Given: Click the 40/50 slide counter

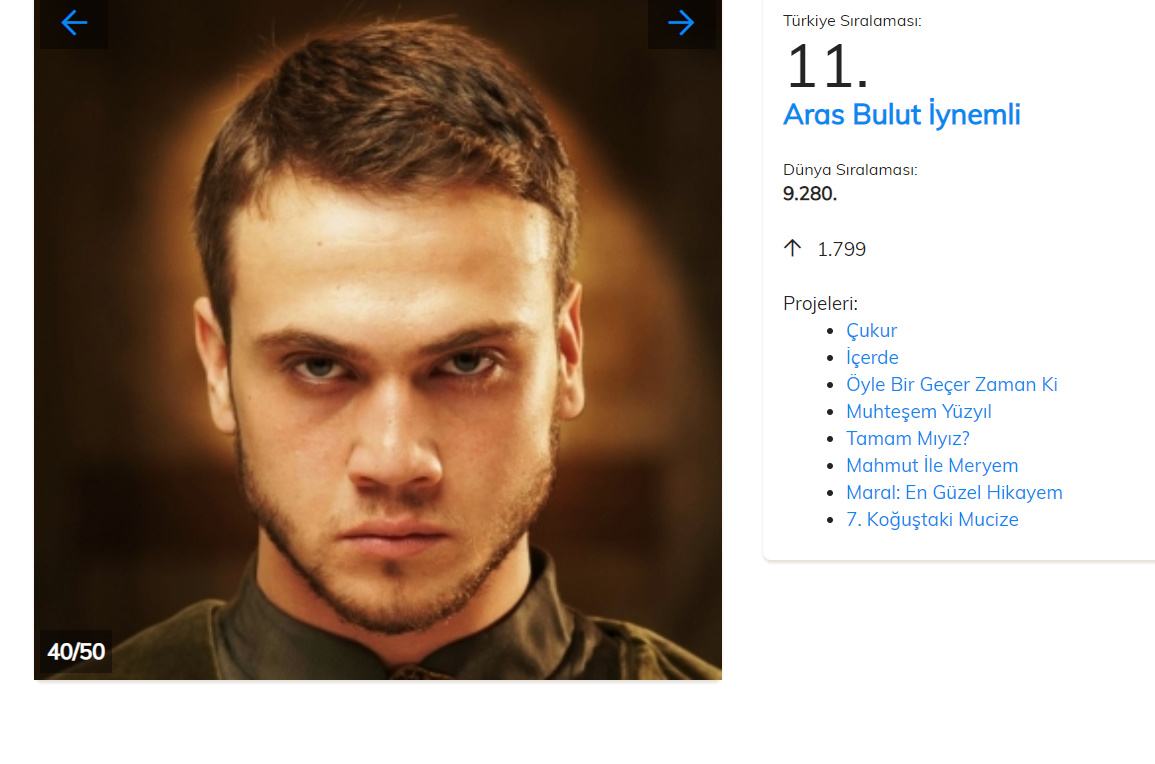Looking at the screenshot, I should (76, 652).
